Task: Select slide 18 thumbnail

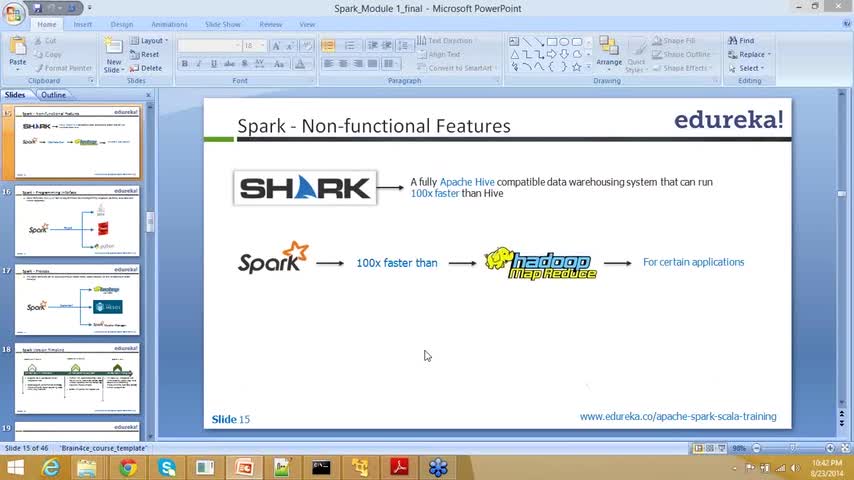Action: click(x=77, y=379)
